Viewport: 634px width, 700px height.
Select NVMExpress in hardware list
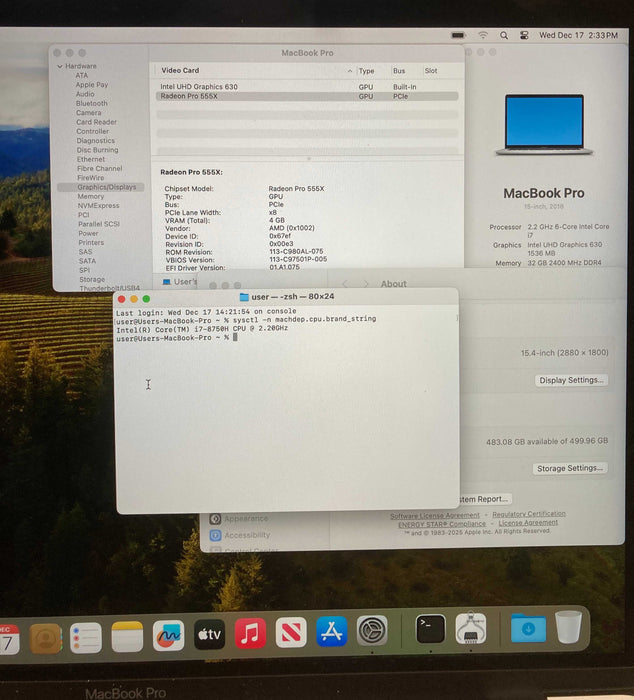point(98,206)
